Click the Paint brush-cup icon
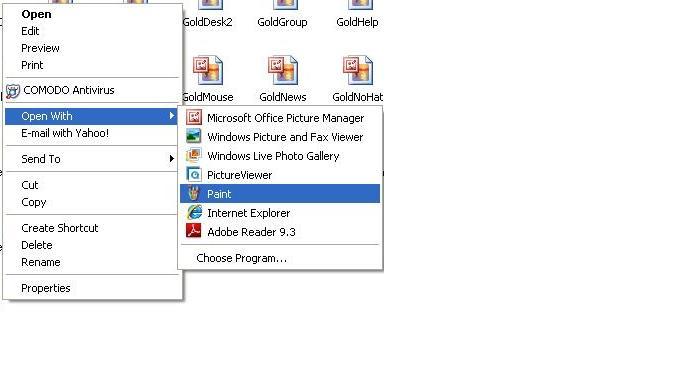The width and height of the screenshot is (683, 384). pyautogui.click(x=194, y=193)
